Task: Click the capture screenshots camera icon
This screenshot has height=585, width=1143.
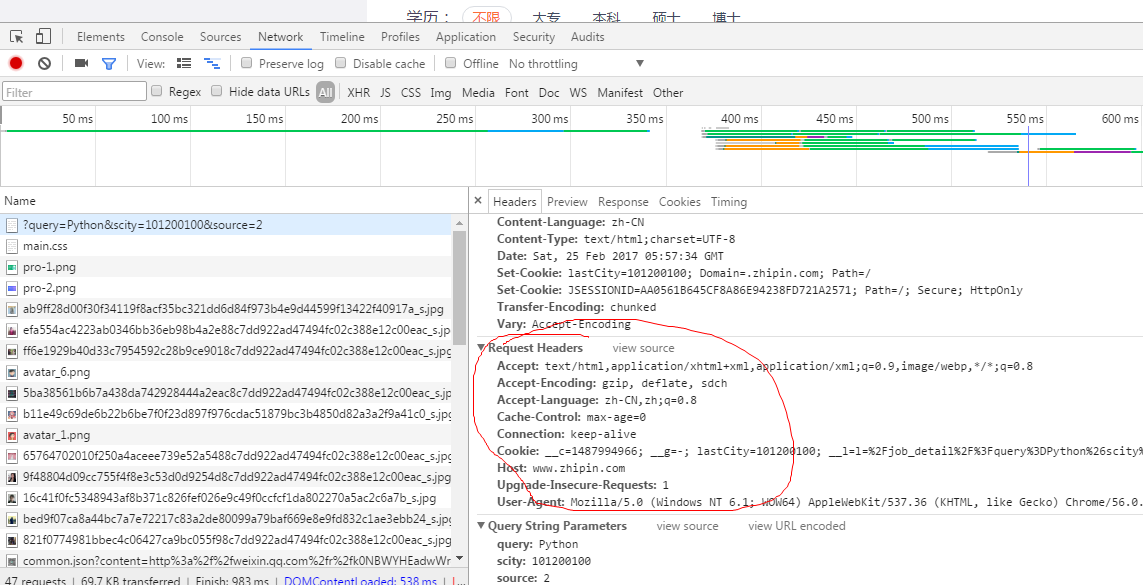Action: click(81, 63)
